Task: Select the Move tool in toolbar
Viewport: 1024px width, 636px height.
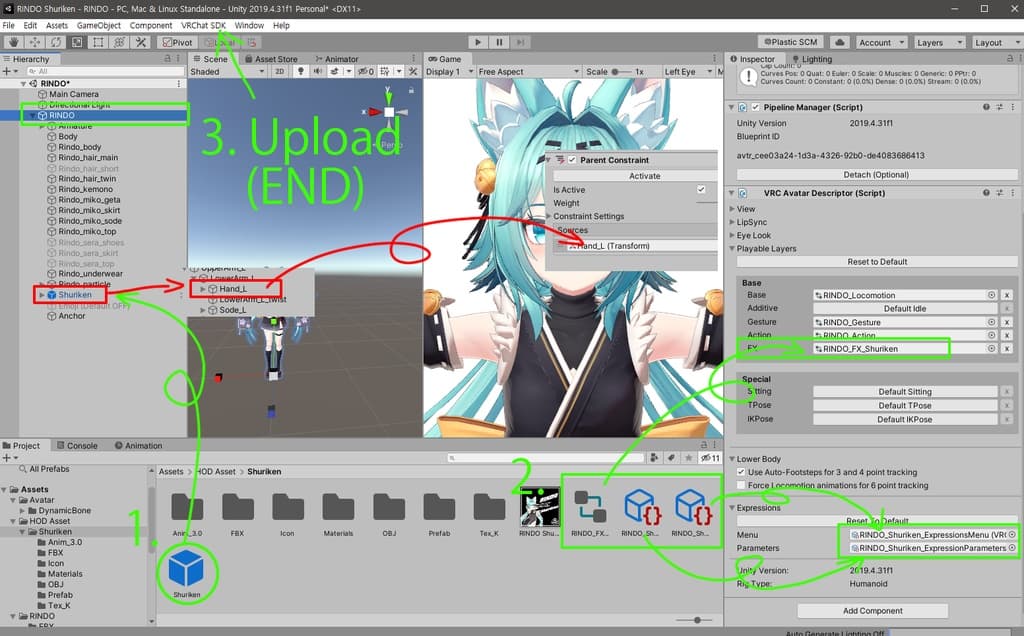Action: 35,42
